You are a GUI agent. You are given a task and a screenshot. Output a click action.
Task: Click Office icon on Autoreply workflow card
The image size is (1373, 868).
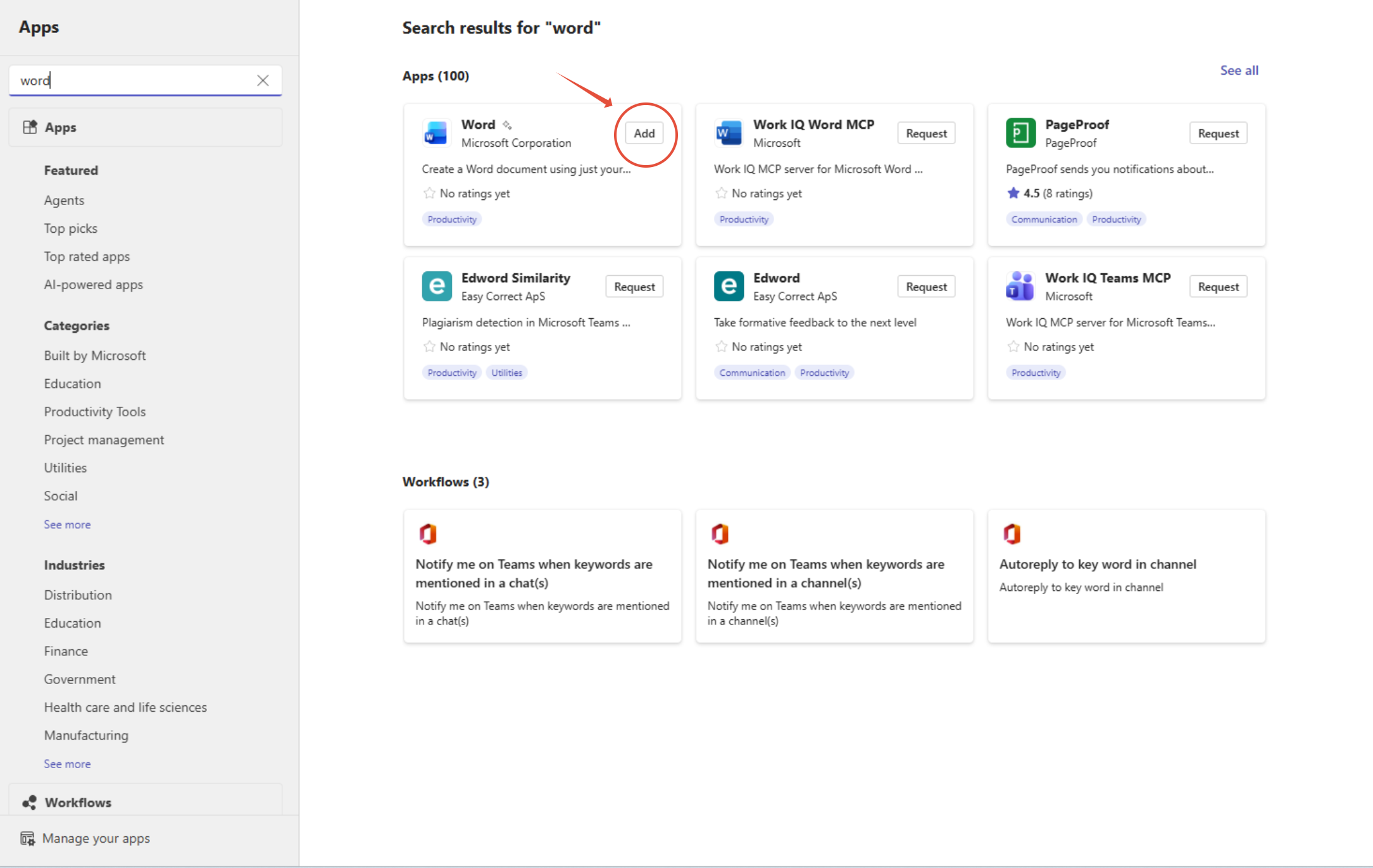click(x=1012, y=533)
